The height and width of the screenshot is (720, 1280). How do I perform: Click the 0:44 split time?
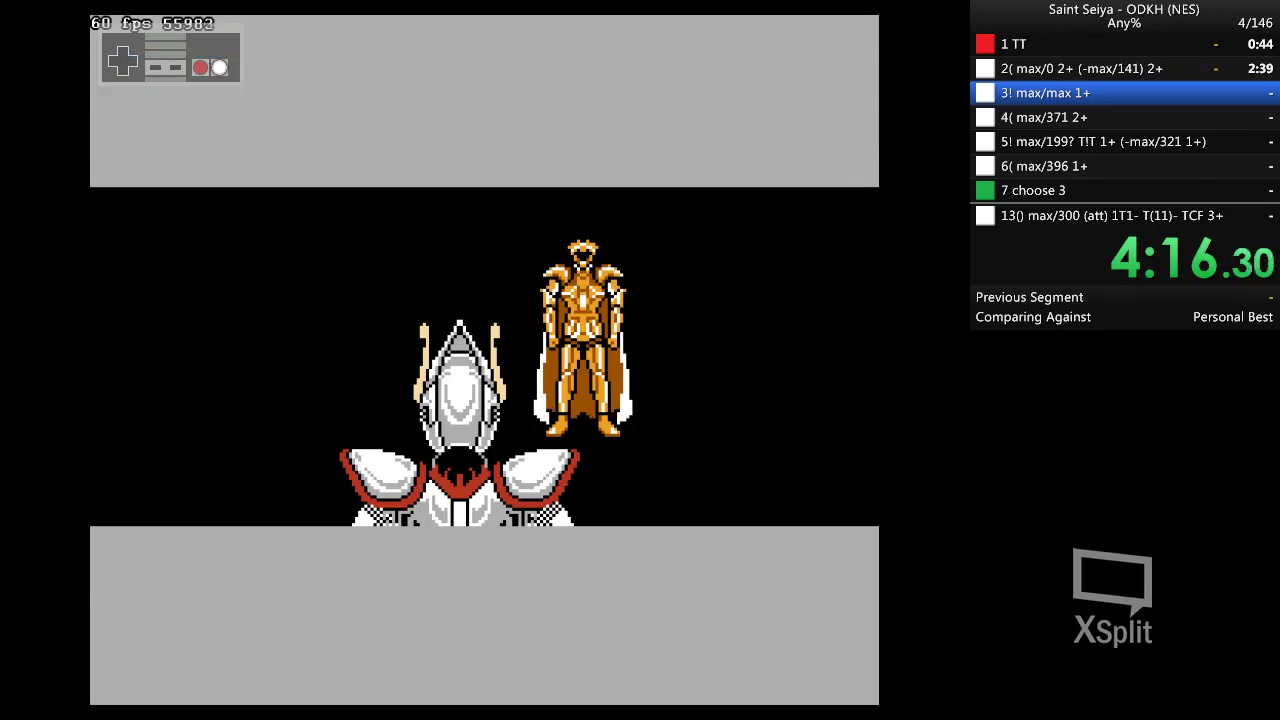1260,44
